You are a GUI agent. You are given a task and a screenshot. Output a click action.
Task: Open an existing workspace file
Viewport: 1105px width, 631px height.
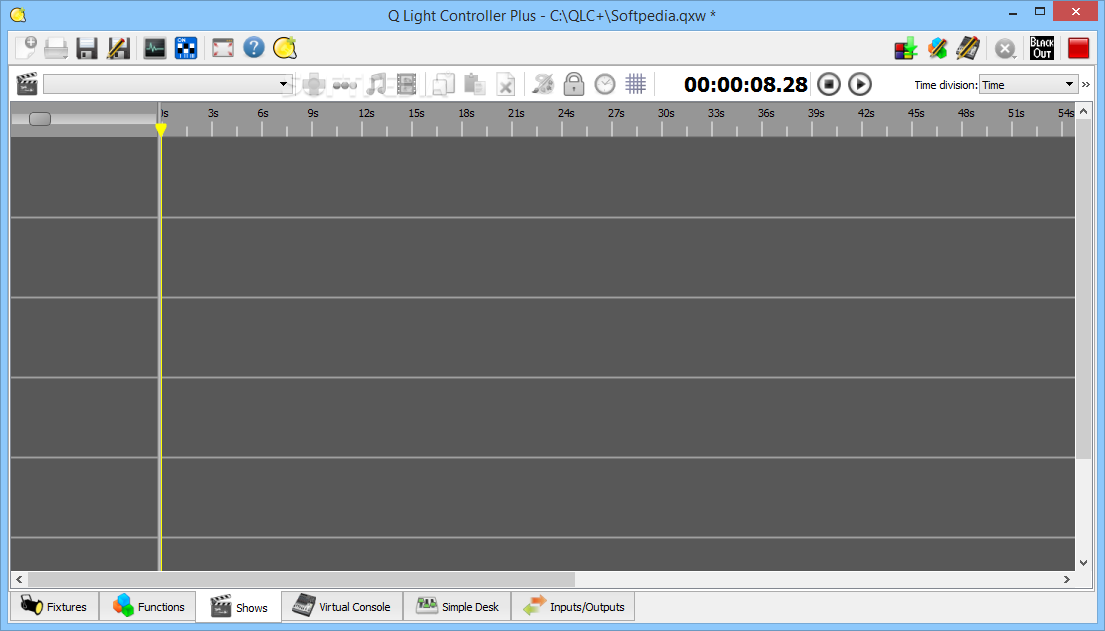(56, 48)
